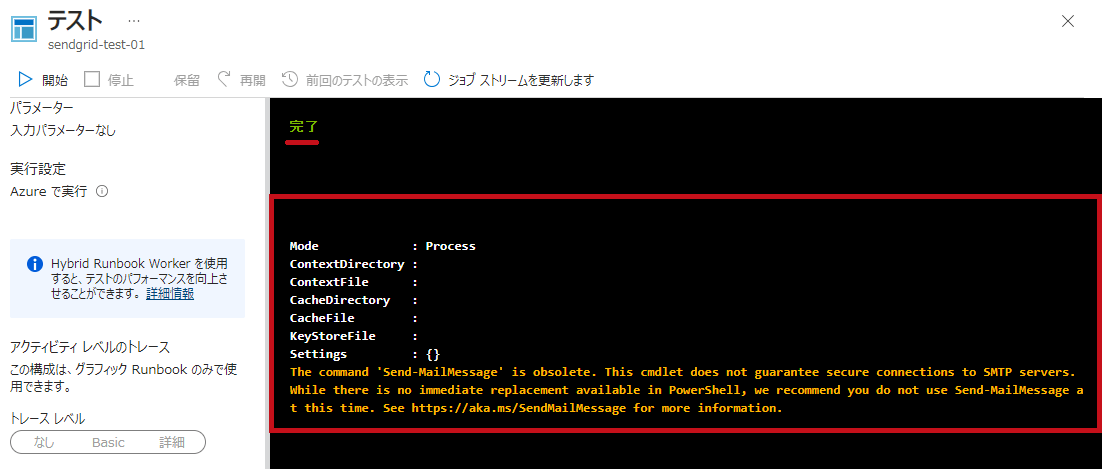Click the 完了 status text
The height and width of the screenshot is (469, 1102).
[x=304, y=127]
